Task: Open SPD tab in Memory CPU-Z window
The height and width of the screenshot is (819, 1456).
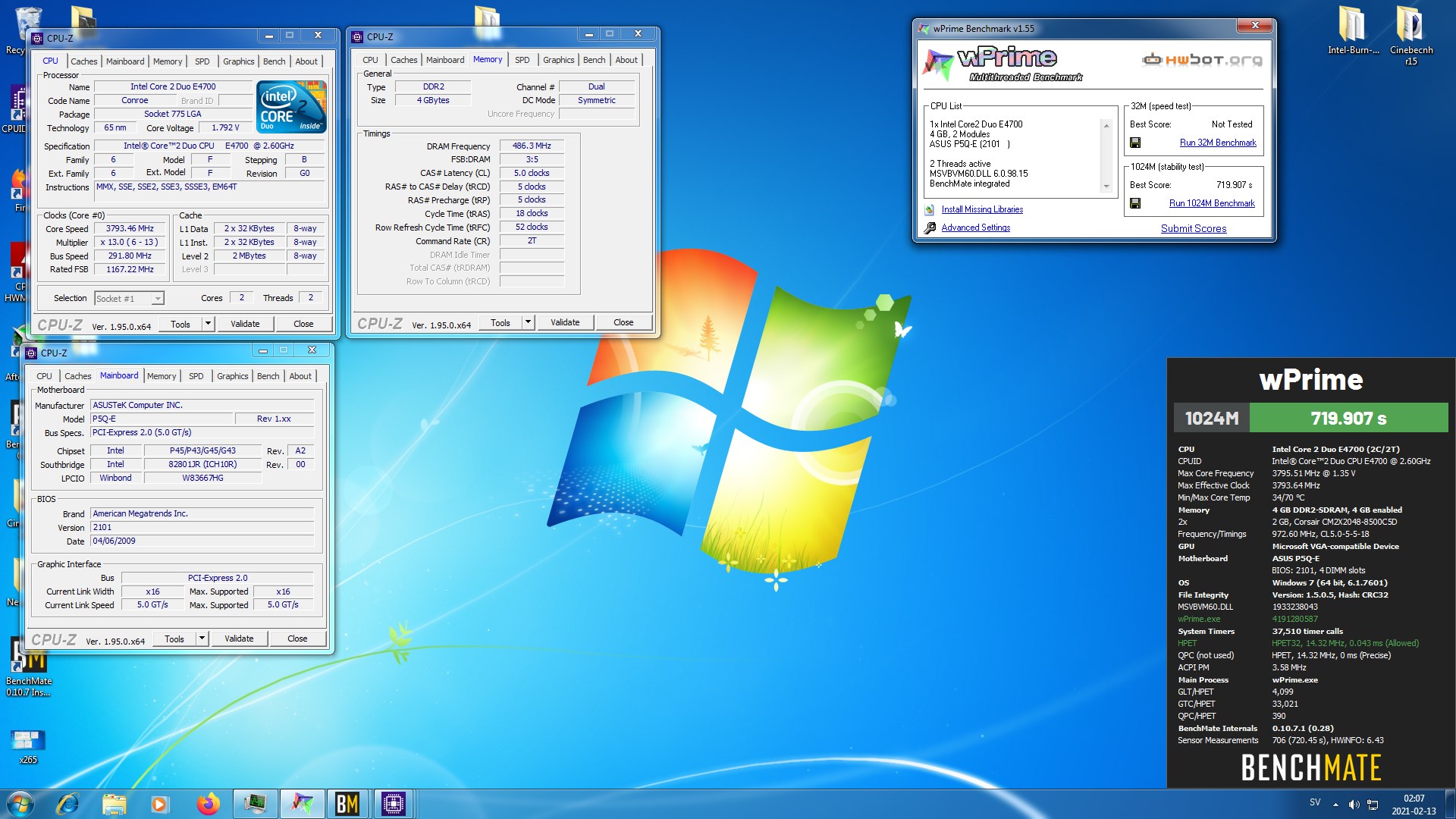Action: [522, 60]
